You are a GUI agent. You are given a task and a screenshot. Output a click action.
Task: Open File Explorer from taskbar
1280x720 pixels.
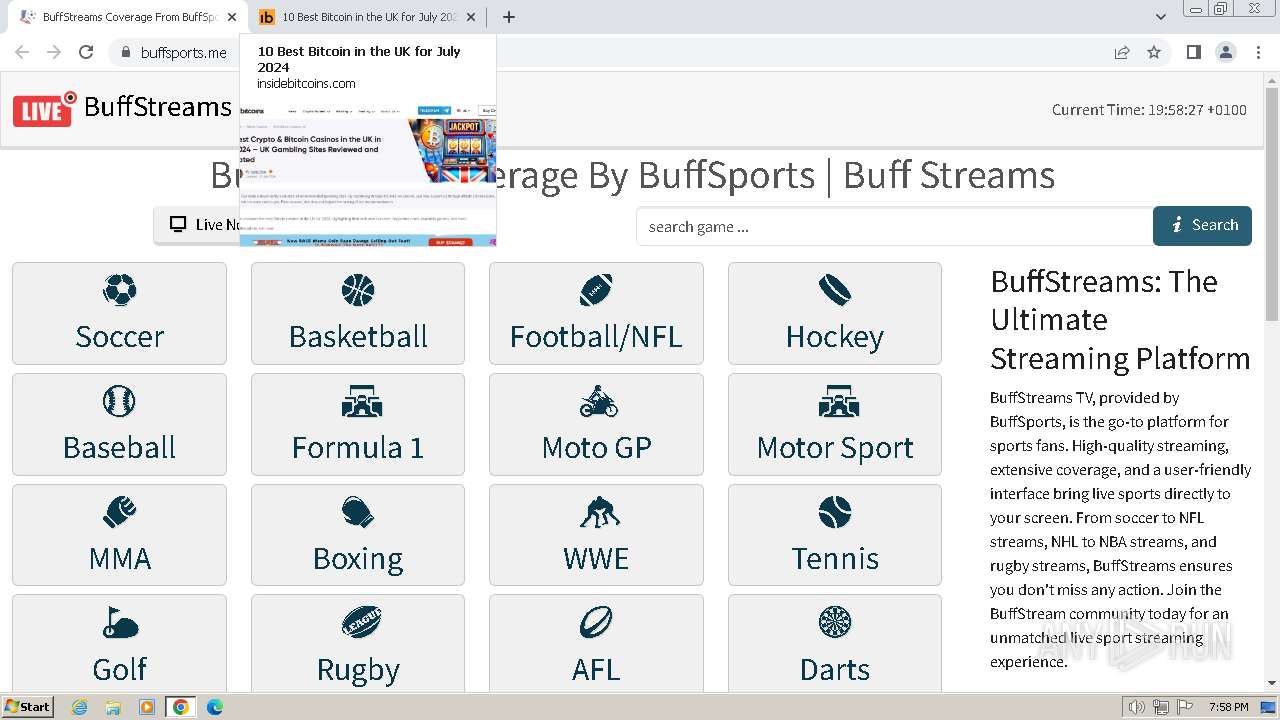[x=113, y=707]
